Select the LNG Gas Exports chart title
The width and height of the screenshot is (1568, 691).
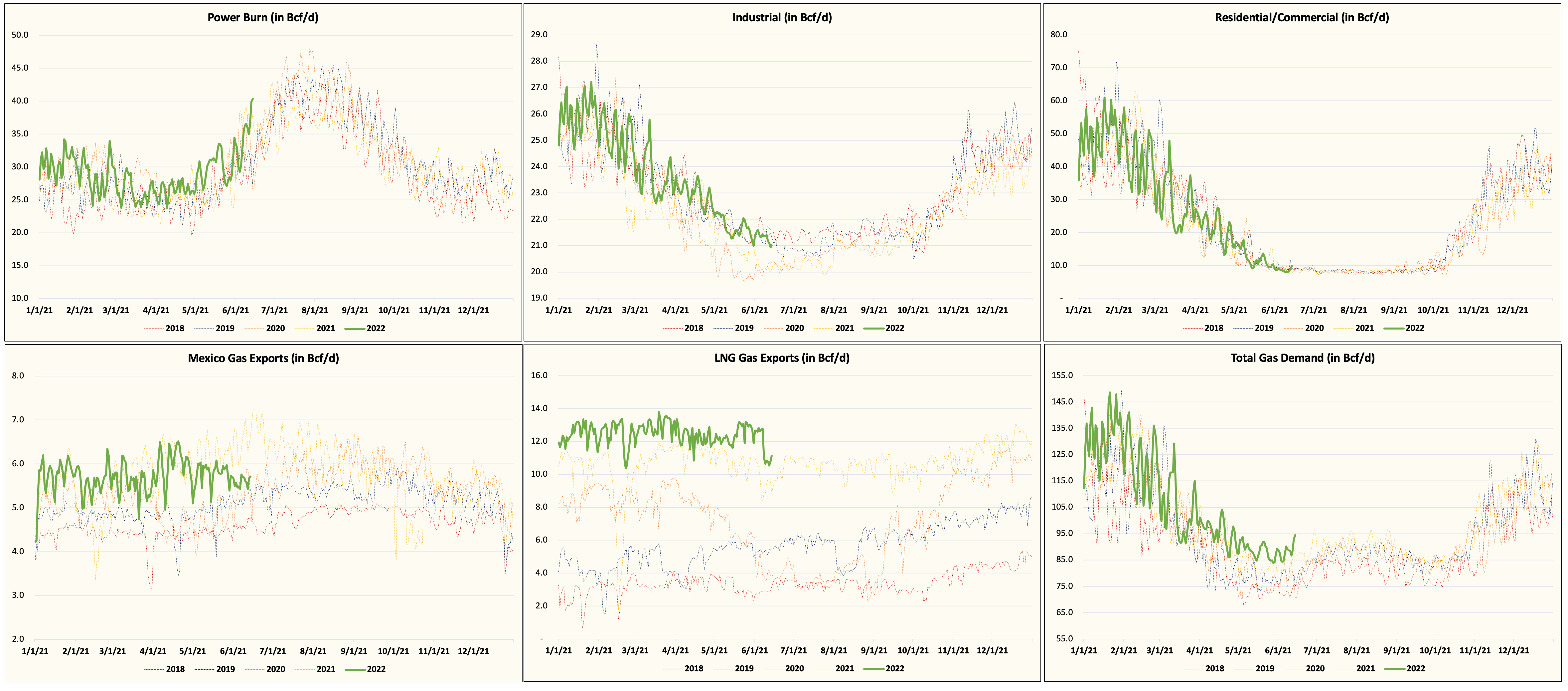pyautogui.click(x=782, y=358)
